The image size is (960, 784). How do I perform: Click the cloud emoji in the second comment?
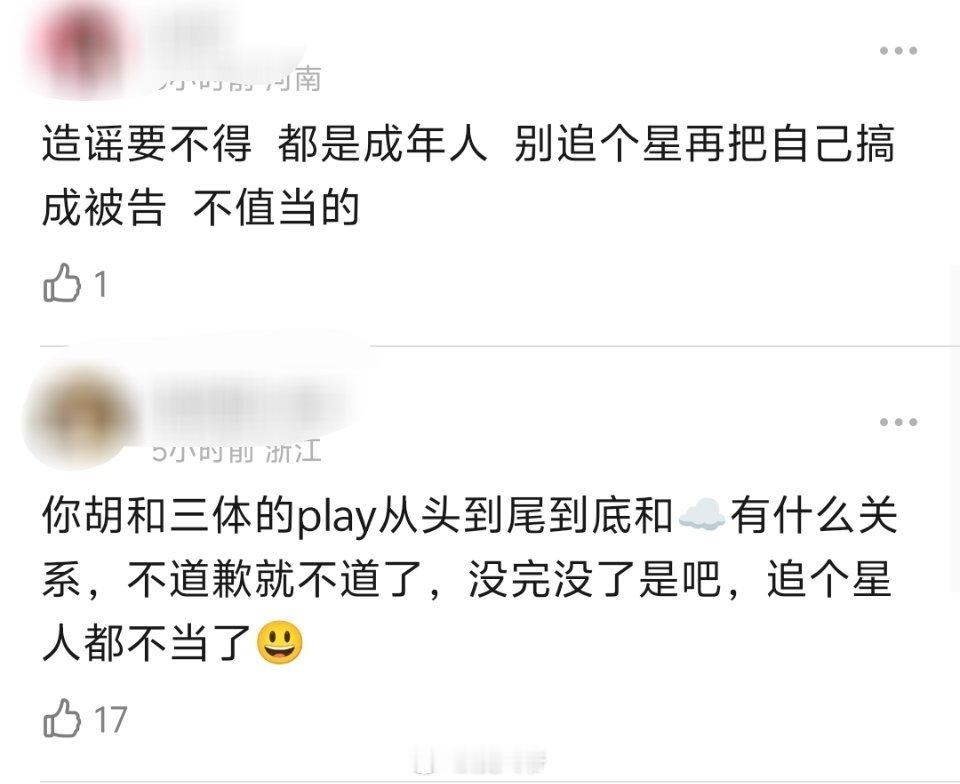(x=702, y=516)
